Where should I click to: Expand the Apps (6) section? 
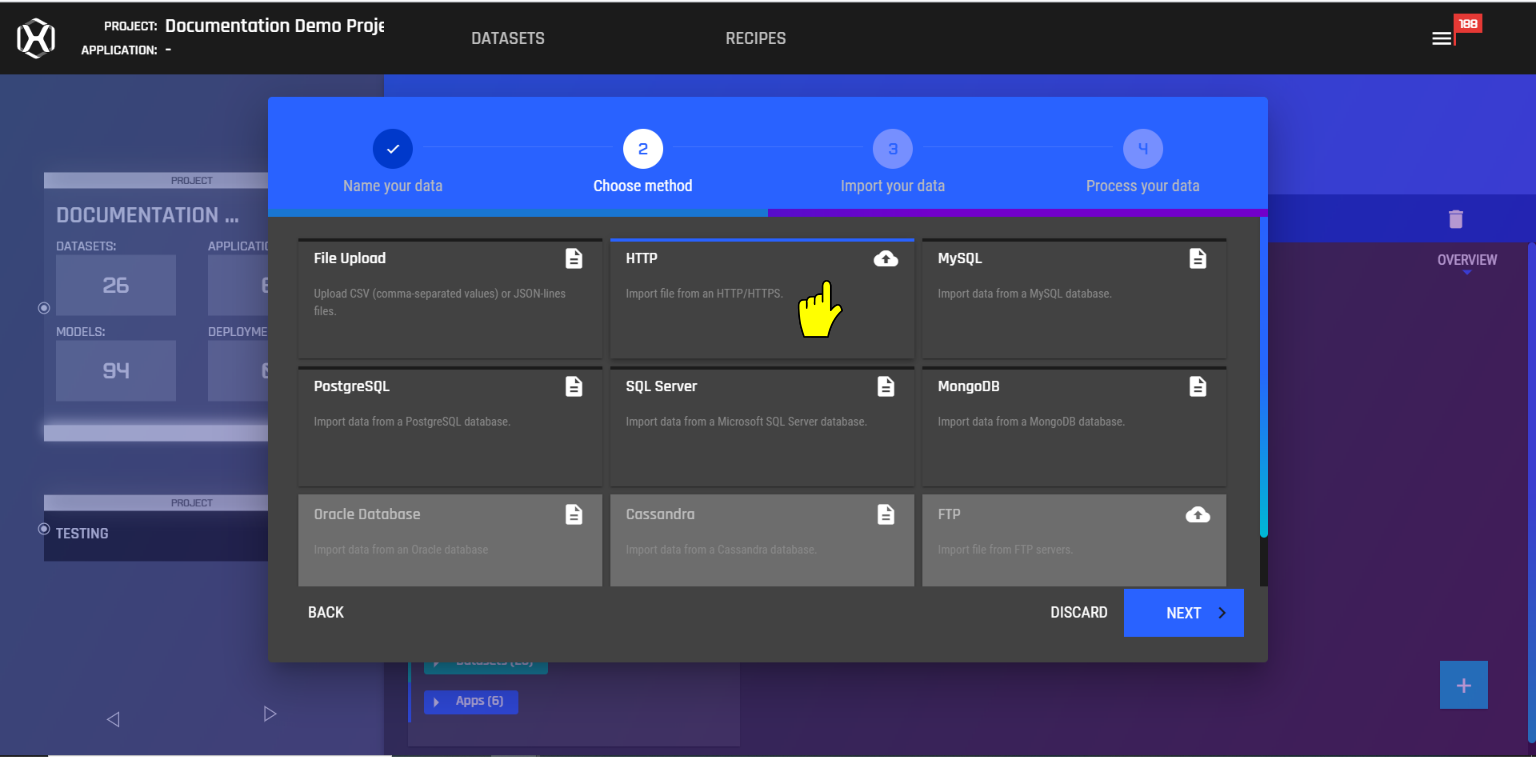coord(470,701)
